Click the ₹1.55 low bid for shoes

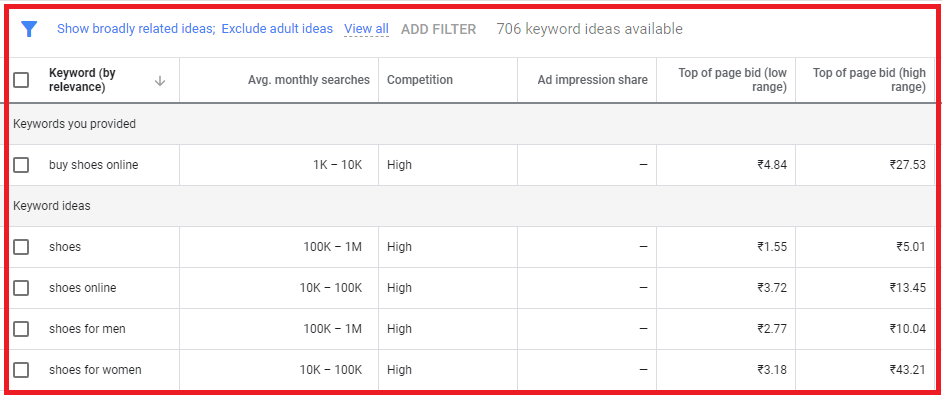772,246
